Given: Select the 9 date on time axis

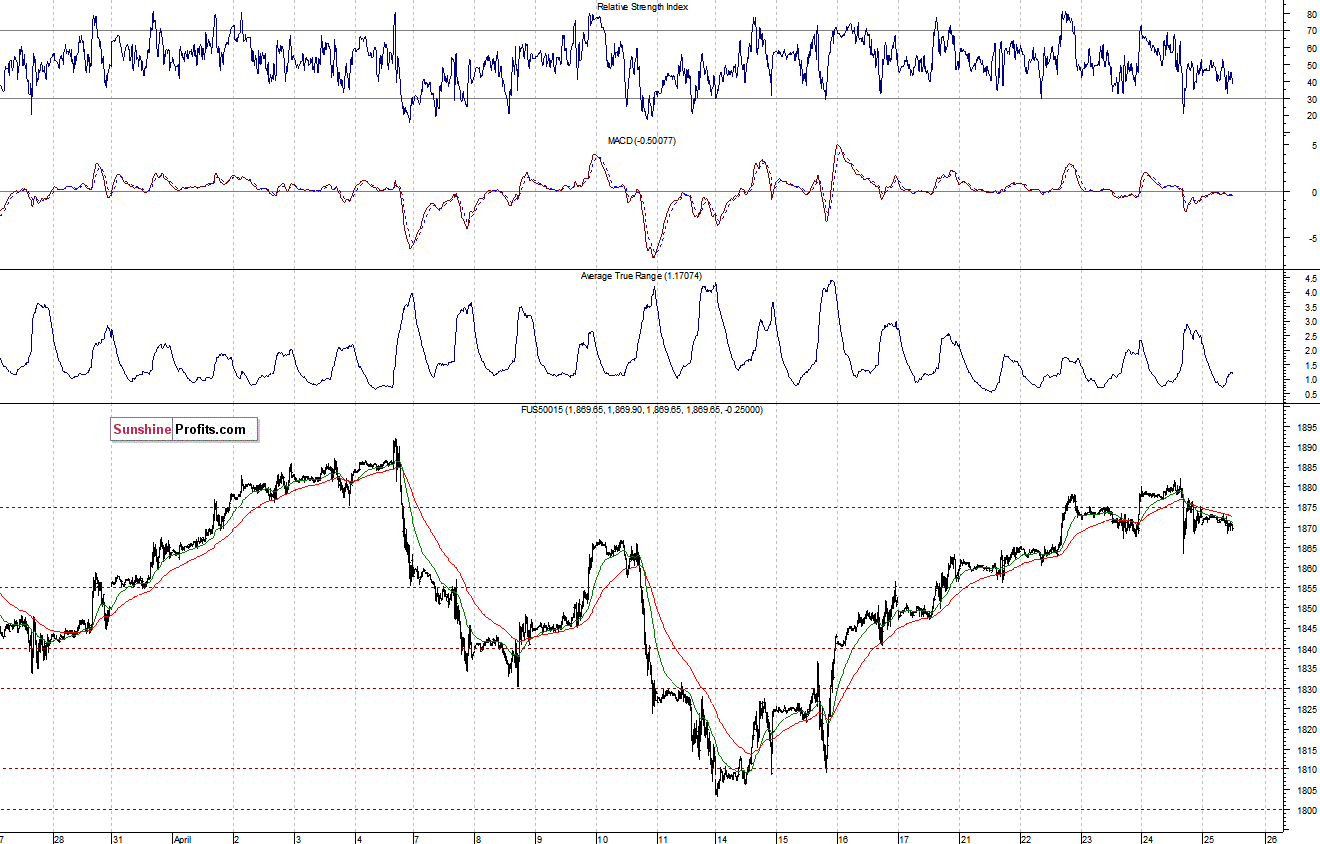Looking at the screenshot, I should click(x=539, y=839).
